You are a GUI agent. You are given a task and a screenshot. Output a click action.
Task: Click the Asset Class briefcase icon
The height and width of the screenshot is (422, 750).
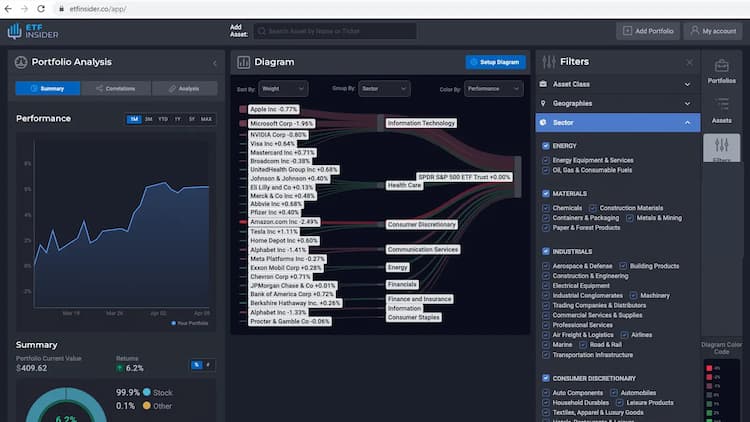(x=543, y=84)
